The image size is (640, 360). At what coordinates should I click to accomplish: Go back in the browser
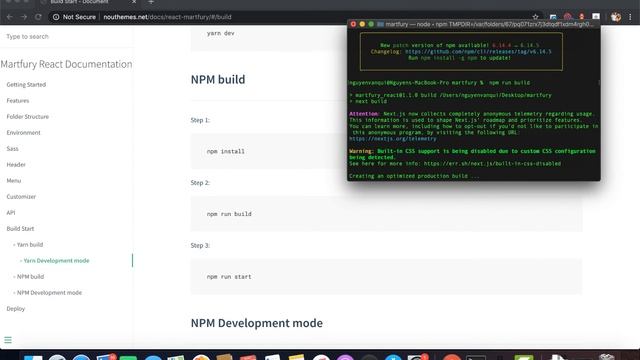[10, 17]
